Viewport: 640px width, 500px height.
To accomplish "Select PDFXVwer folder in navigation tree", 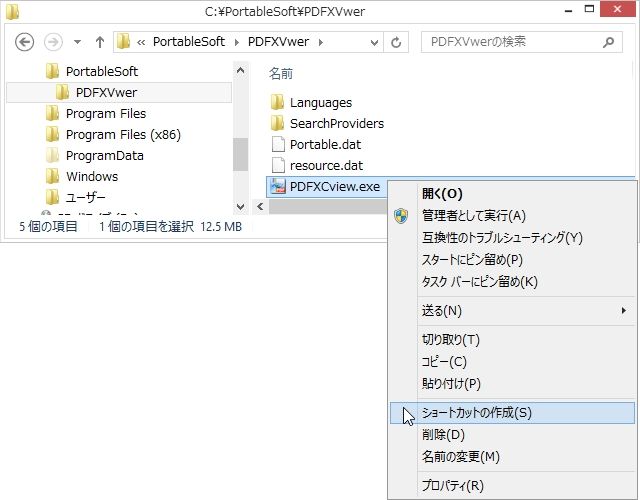I will click(119, 93).
